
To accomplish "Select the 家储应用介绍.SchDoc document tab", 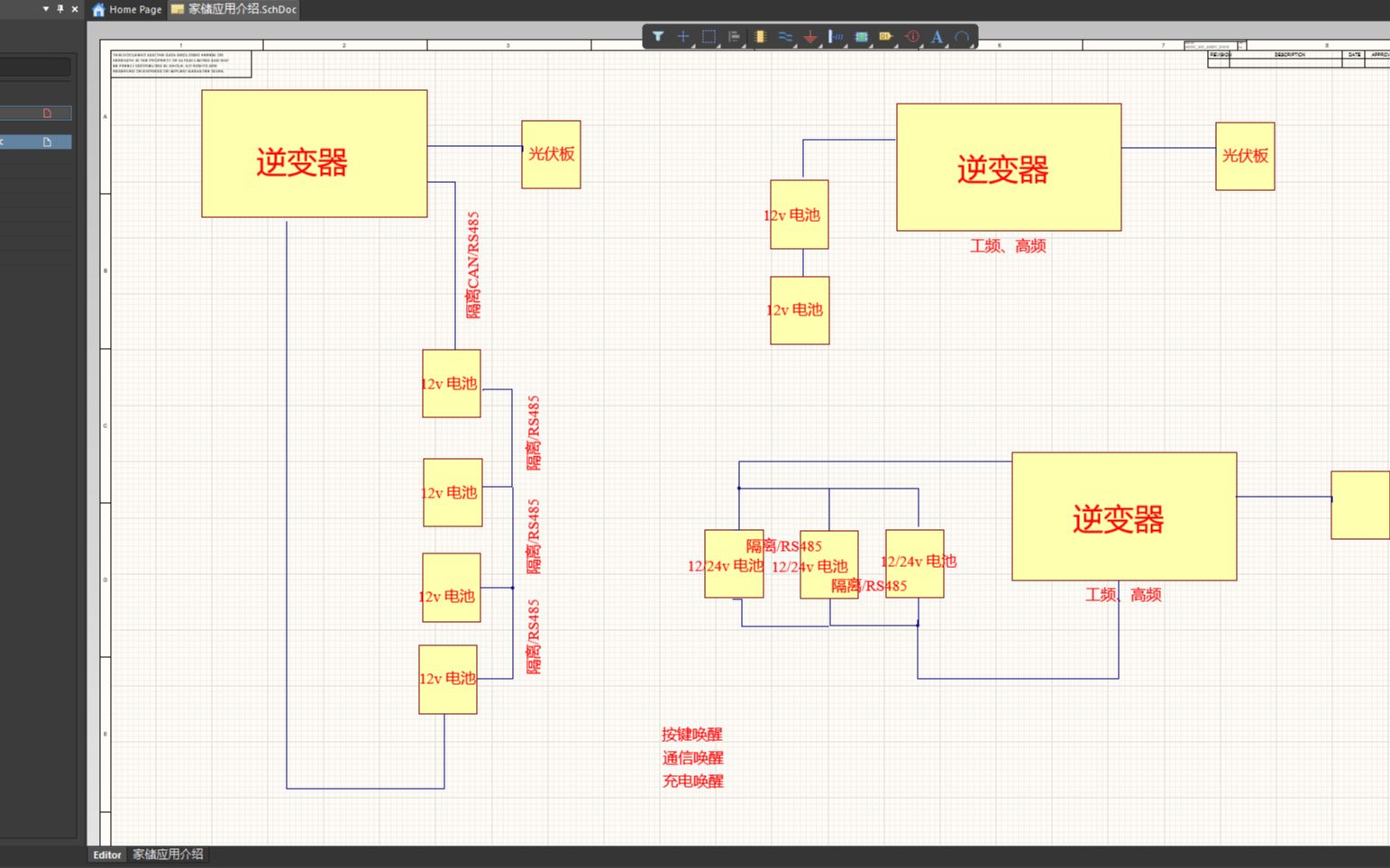I will coord(233,10).
